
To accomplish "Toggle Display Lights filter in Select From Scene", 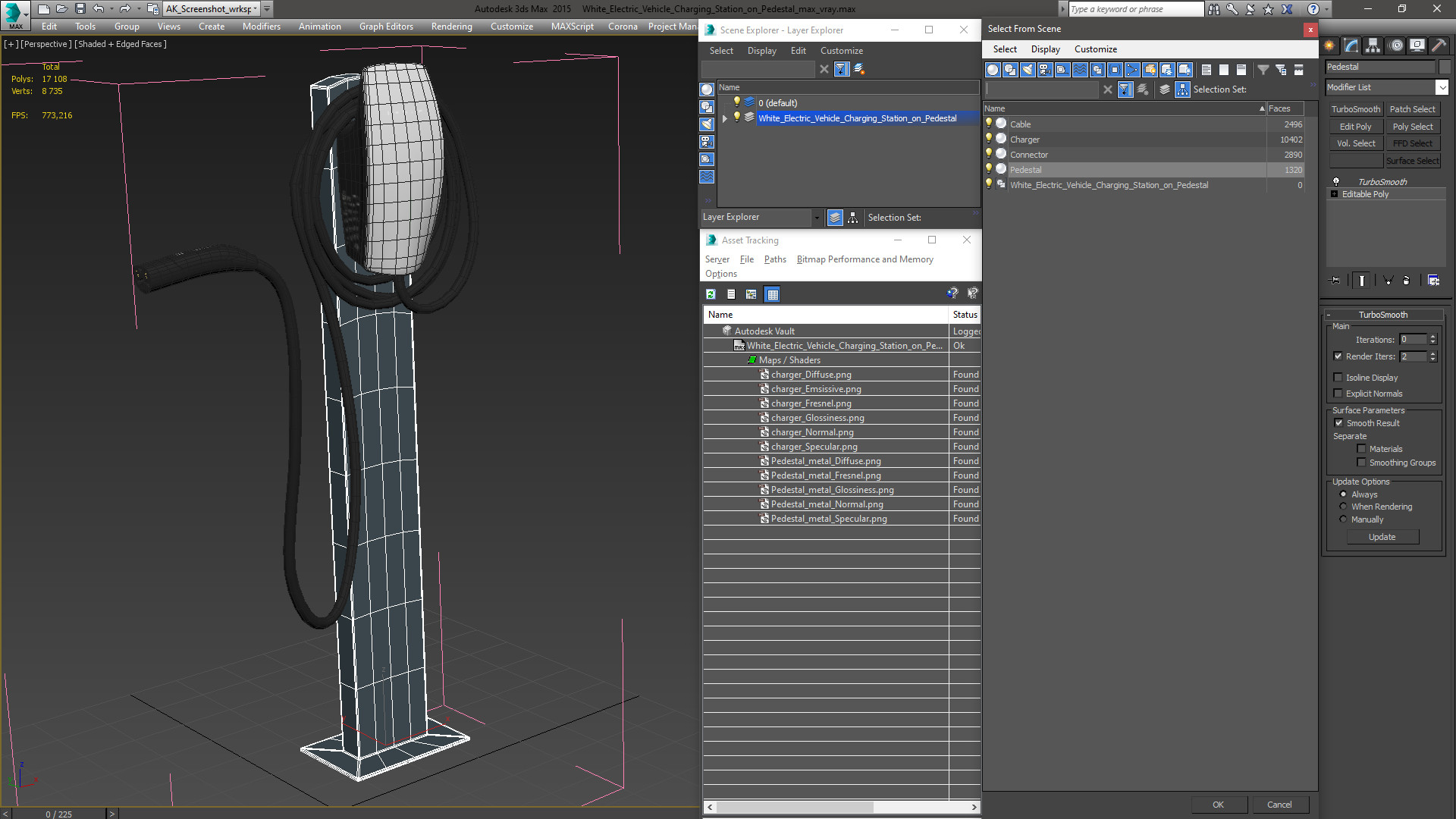I will 1028,70.
